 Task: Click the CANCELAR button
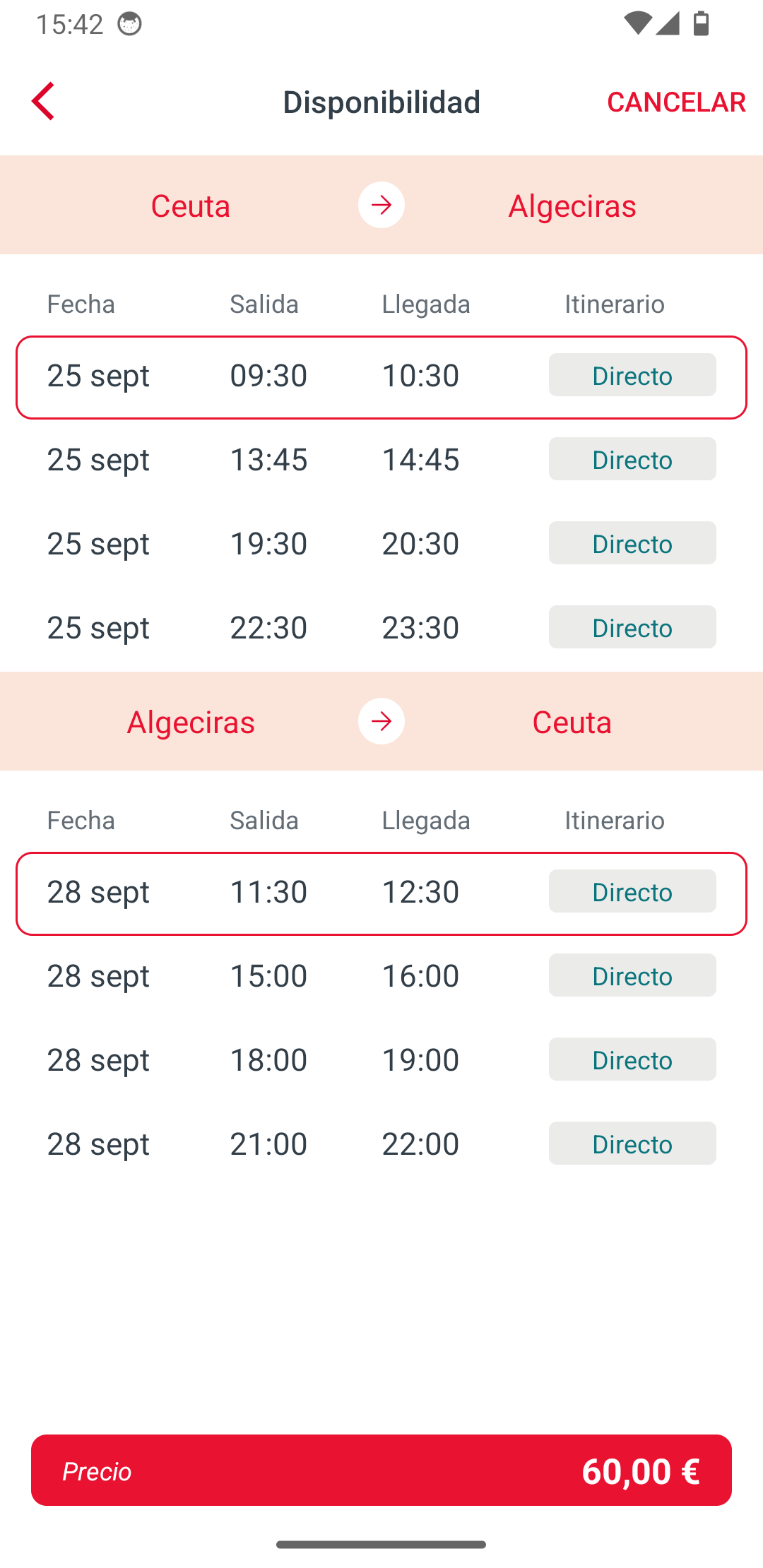coord(676,102)
